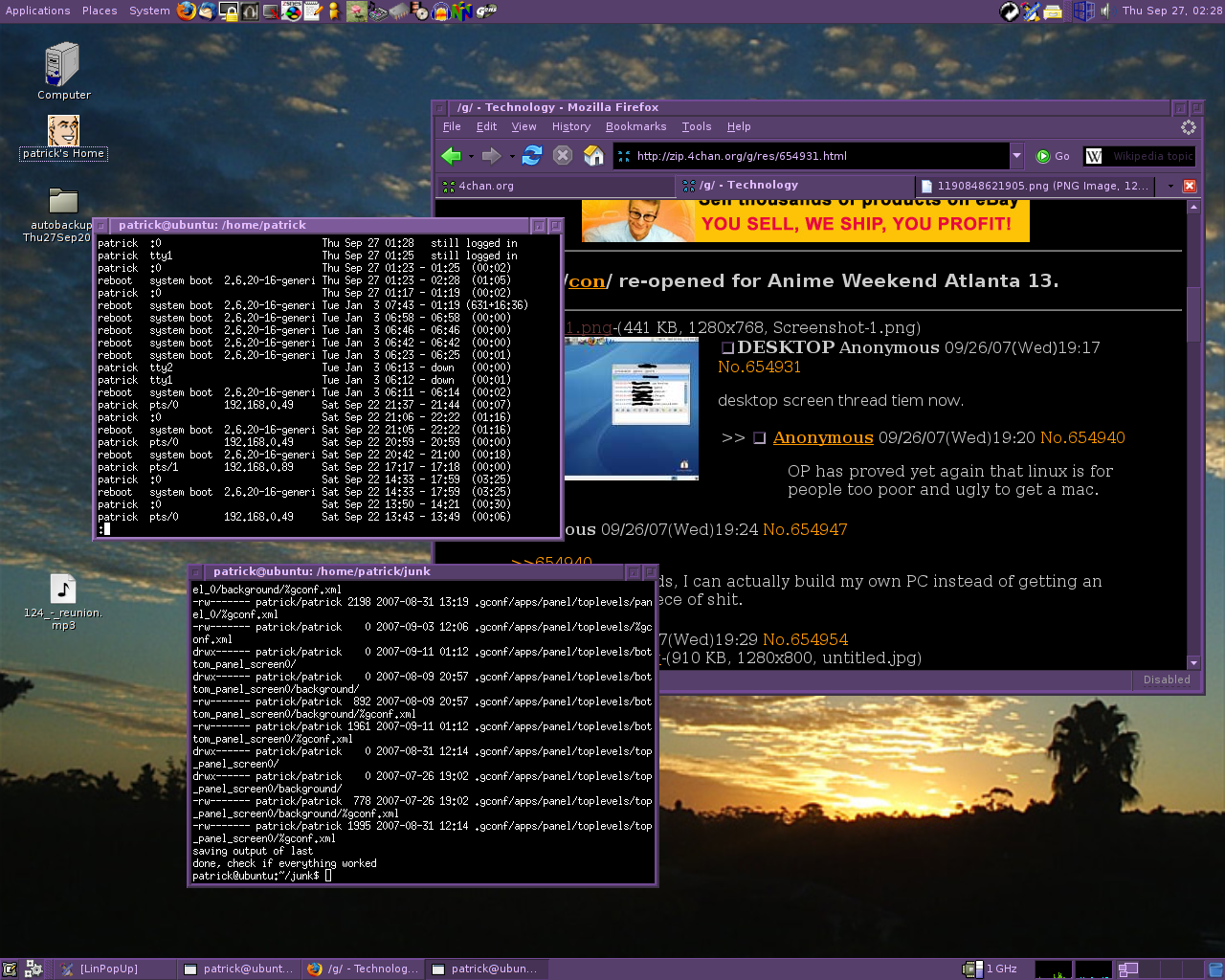Open the desktop screenshot thumbnail in thread
1225x980 pixels.
pyautogui.click(x=632, y=409)
